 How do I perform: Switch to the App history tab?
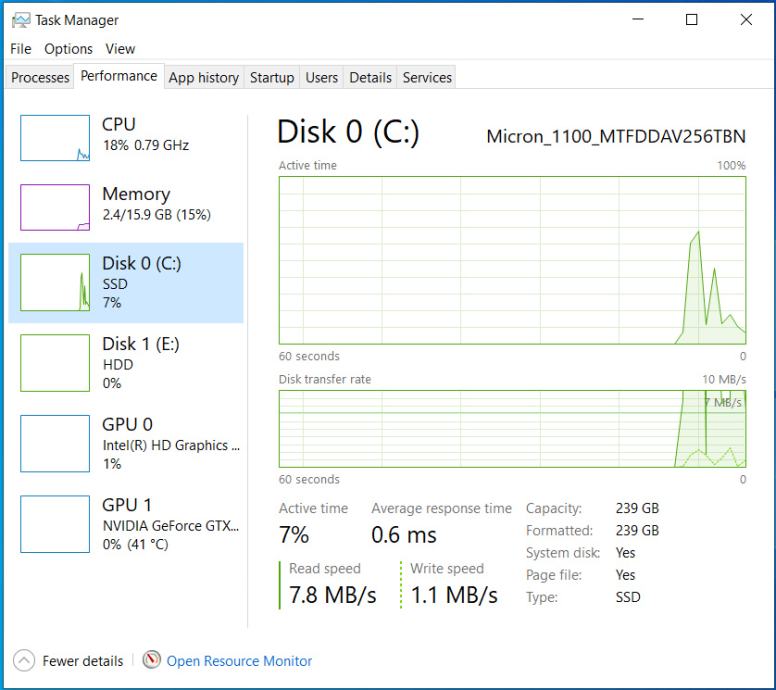pyautogui.click(x=204, y=78)
